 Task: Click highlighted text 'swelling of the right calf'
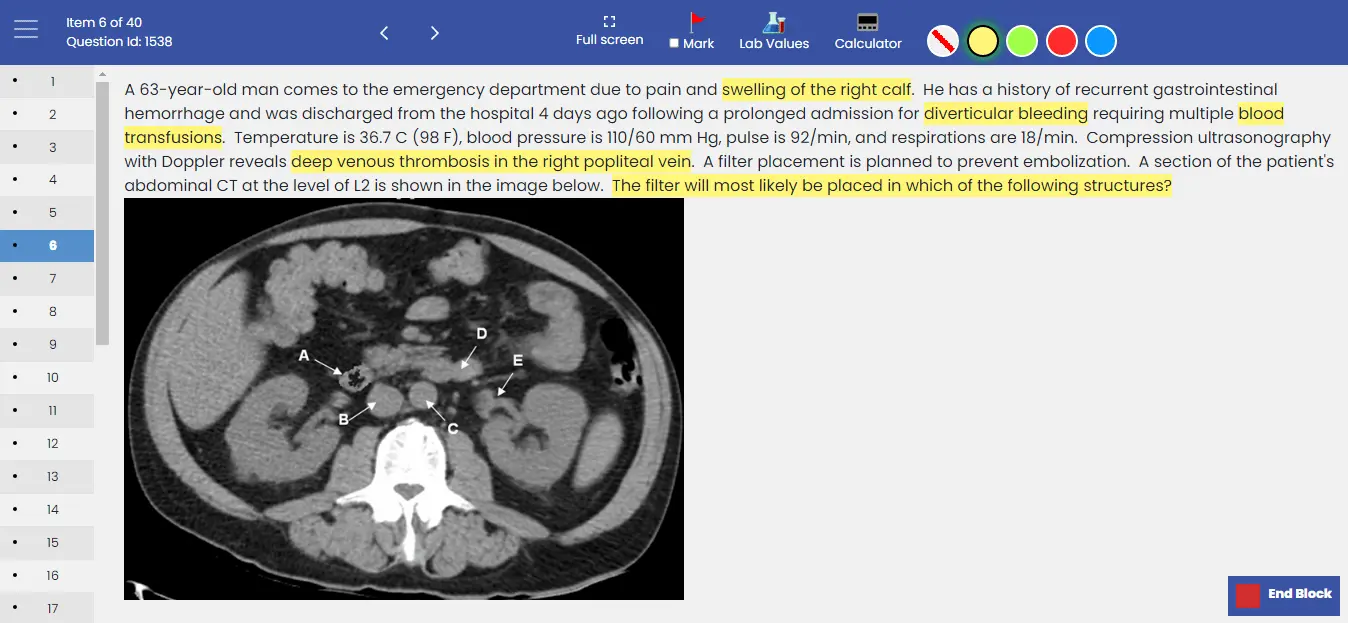(816, 90)
